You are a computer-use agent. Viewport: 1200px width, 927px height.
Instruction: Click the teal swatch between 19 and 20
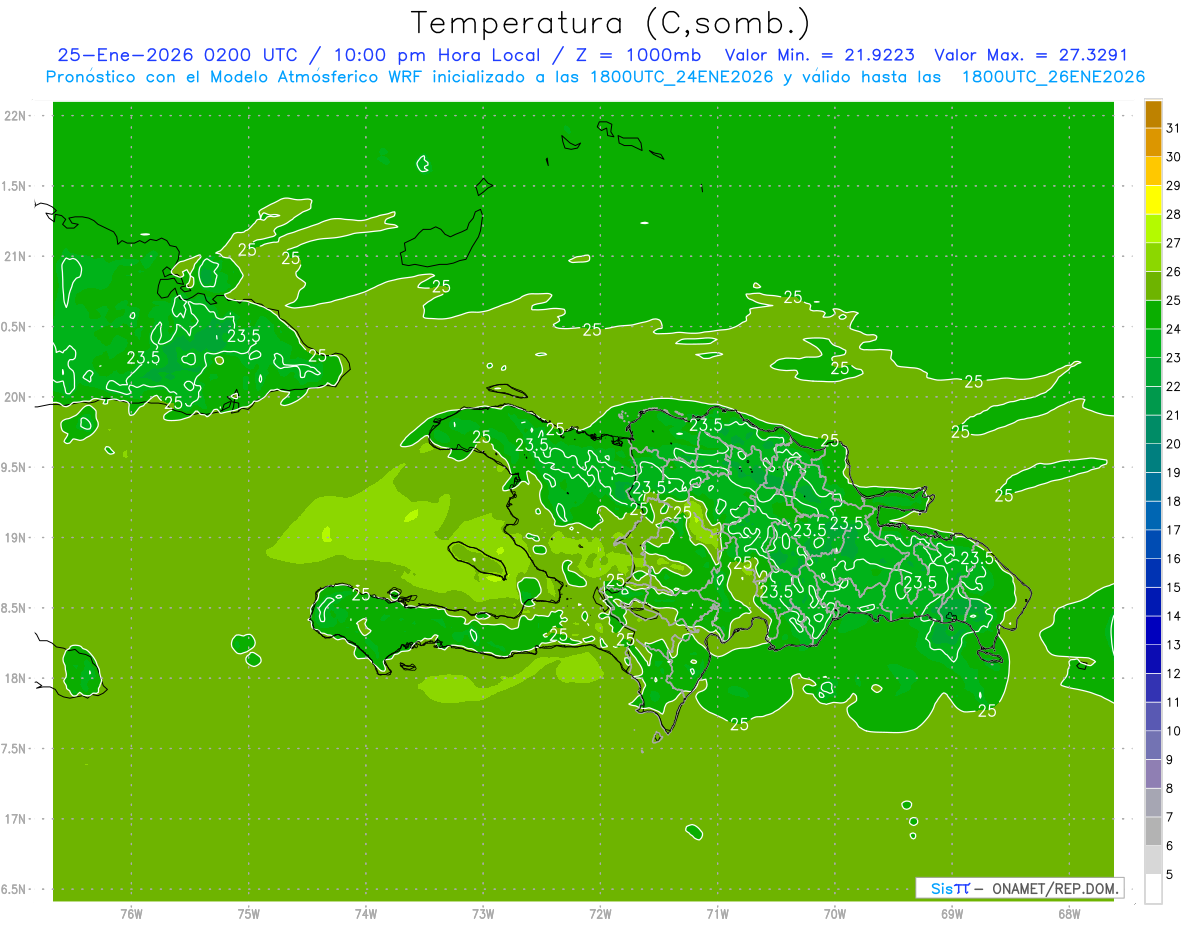[x=1153, y=458]
